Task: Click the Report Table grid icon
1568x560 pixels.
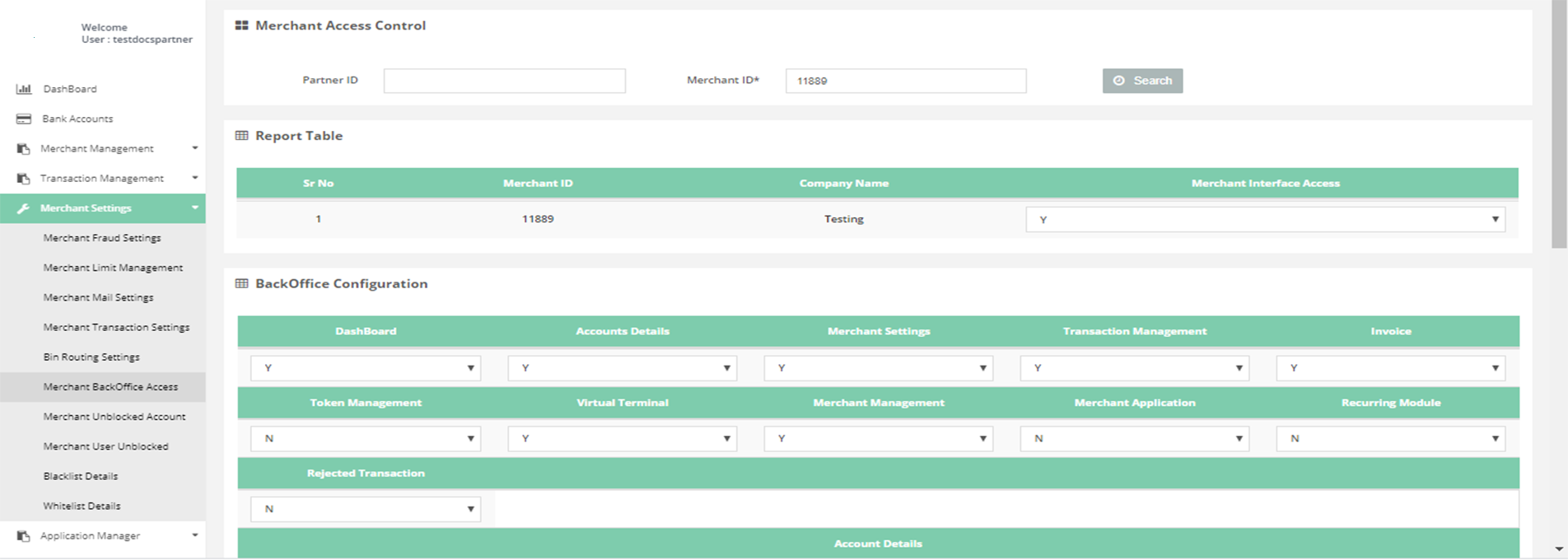Action: click(x=241, y=136)
